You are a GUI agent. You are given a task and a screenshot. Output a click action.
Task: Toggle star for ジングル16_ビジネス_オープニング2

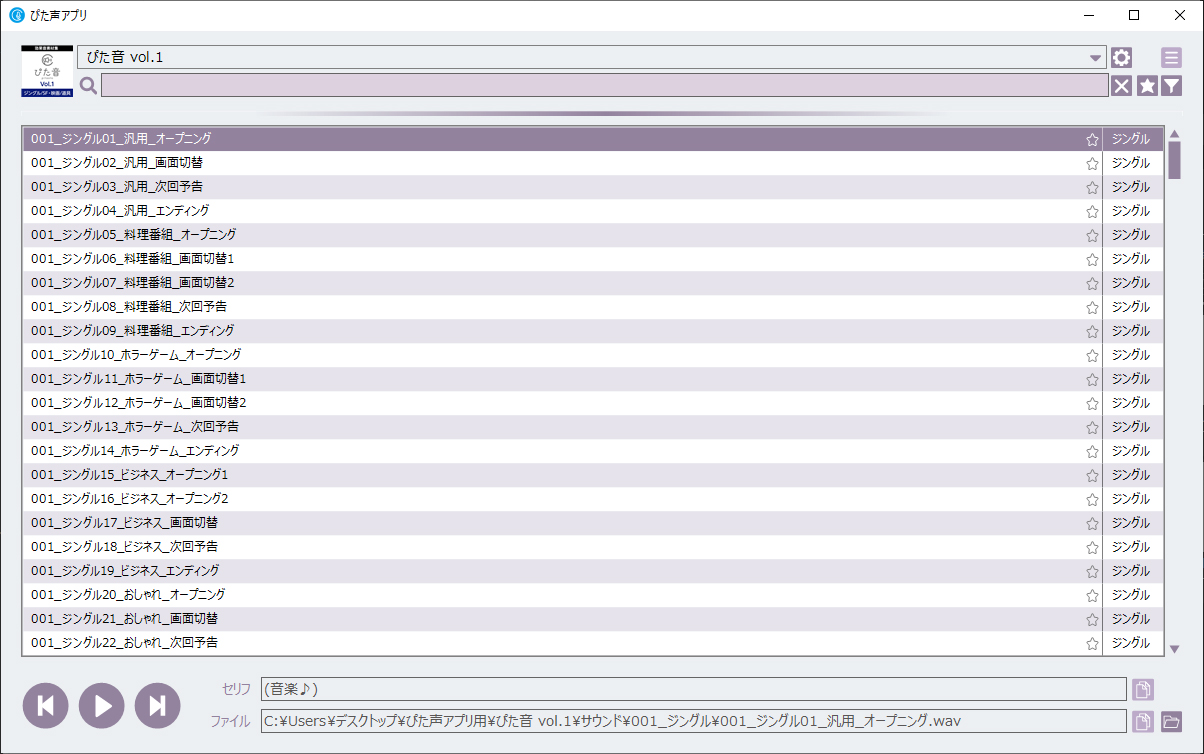click(x=1092, y=500)
